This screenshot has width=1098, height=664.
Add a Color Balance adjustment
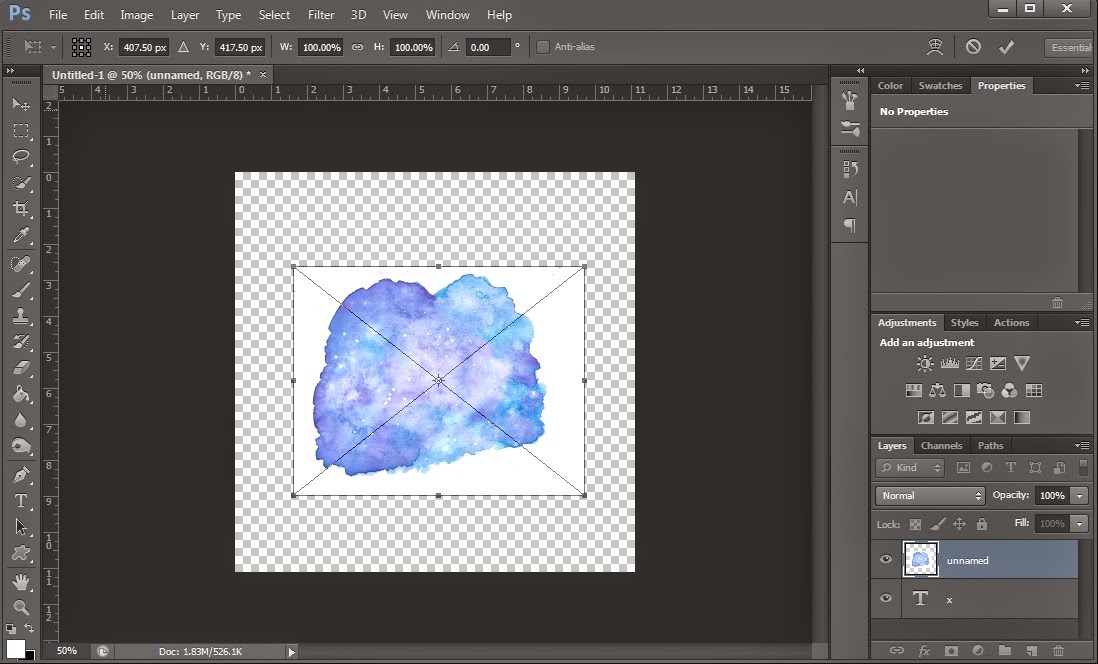[938, 390]
